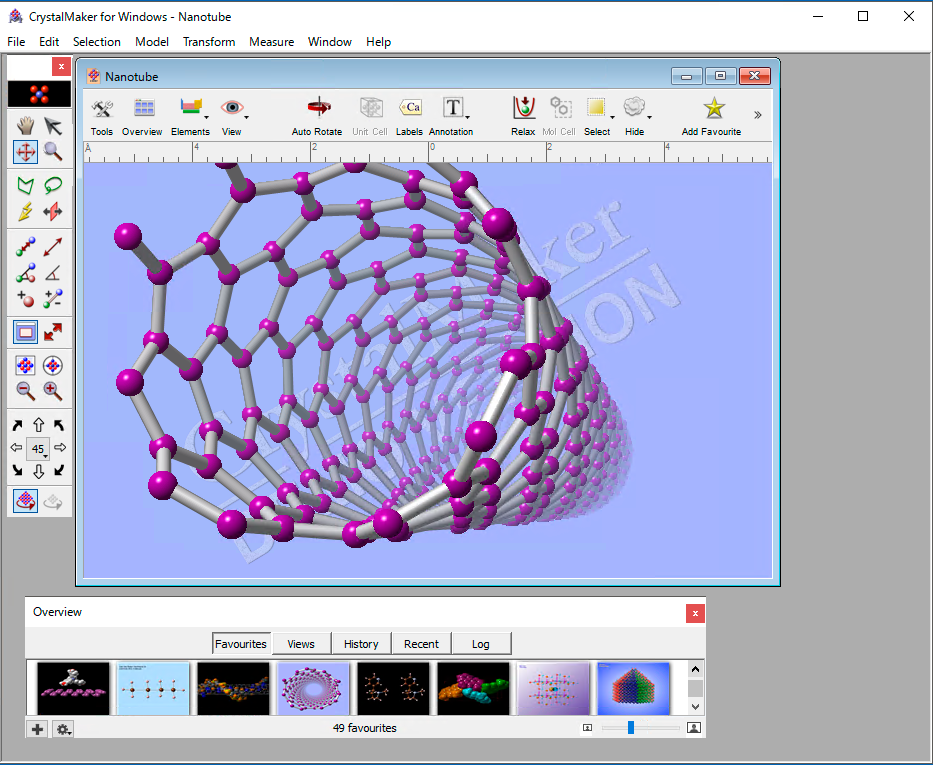Screen dimensions: 933x765
Task: Toggle the model rotation mode icon
Action: 25,501
